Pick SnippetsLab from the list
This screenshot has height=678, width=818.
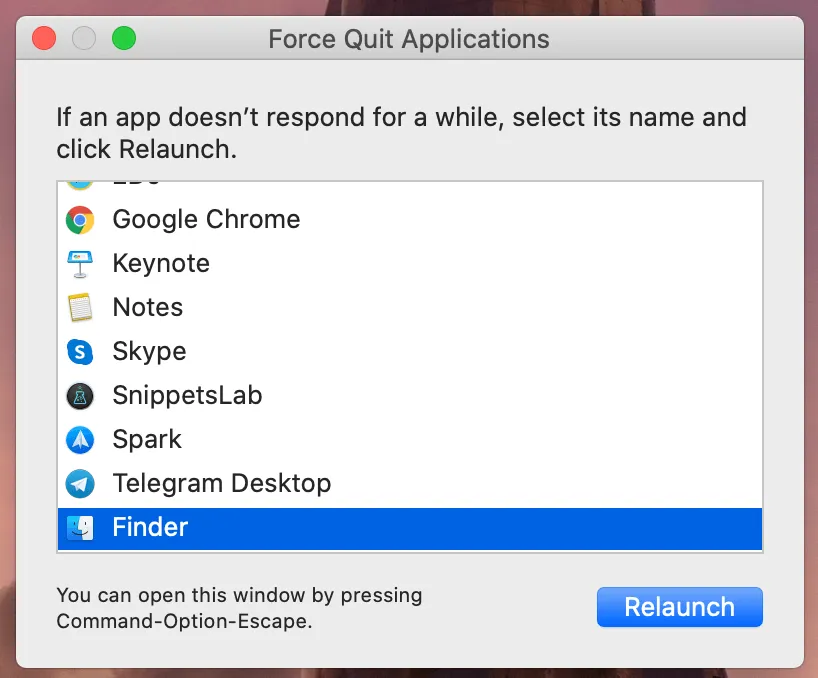pos(410,395)
